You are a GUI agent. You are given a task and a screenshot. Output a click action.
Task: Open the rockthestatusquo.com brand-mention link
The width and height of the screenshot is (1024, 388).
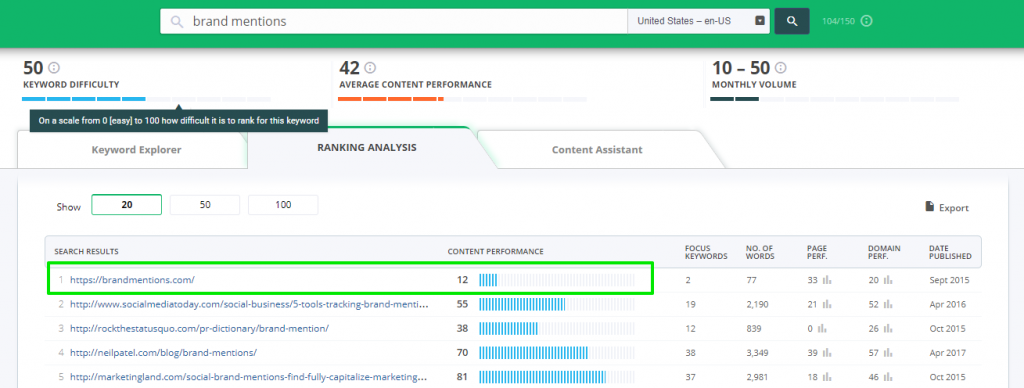pyautogui.click(x=199, y=329)
